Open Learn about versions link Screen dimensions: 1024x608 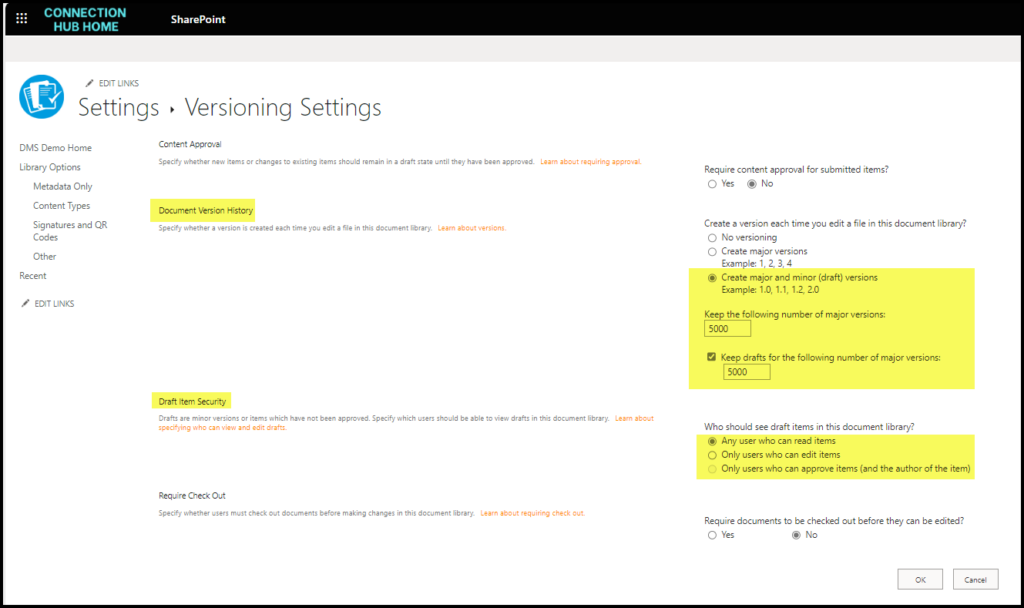472,228
